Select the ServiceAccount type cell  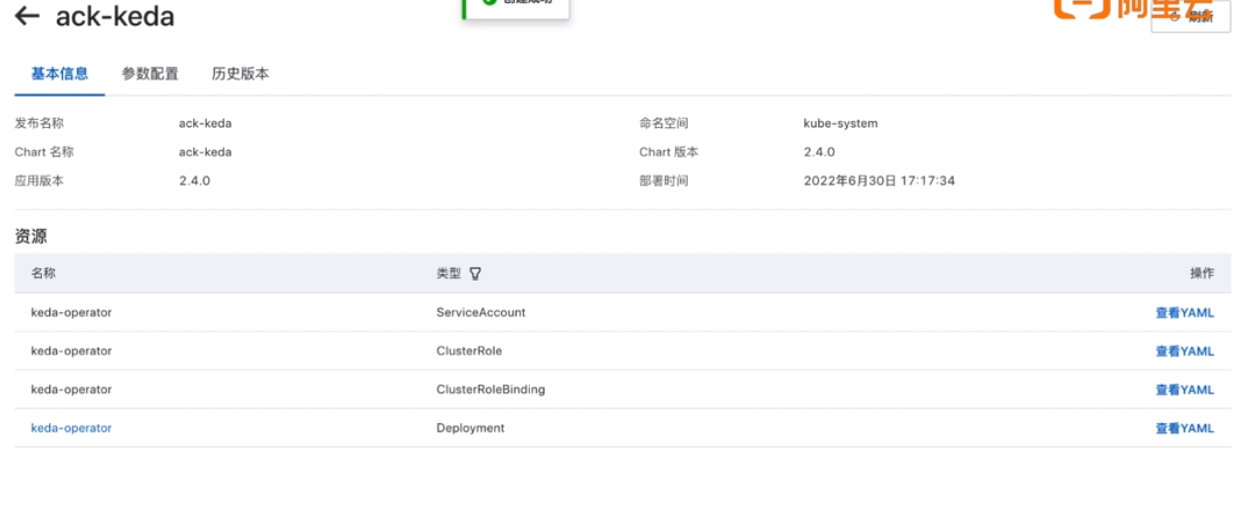click(481, 312)
